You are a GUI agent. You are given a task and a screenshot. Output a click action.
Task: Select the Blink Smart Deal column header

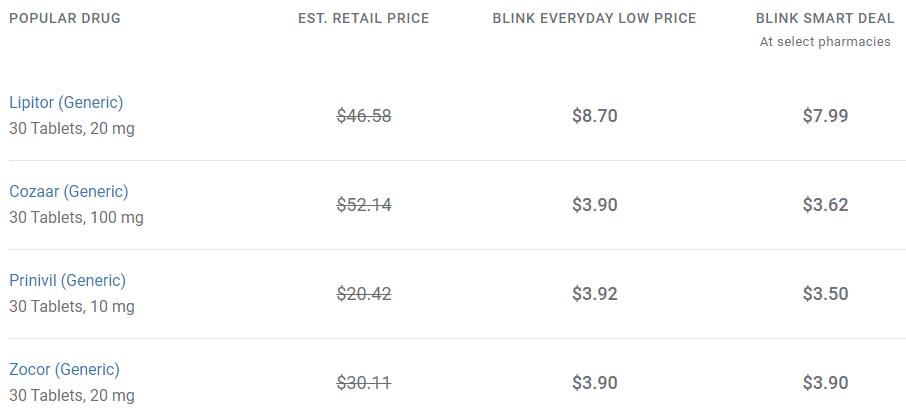click(x=825, y=18)
